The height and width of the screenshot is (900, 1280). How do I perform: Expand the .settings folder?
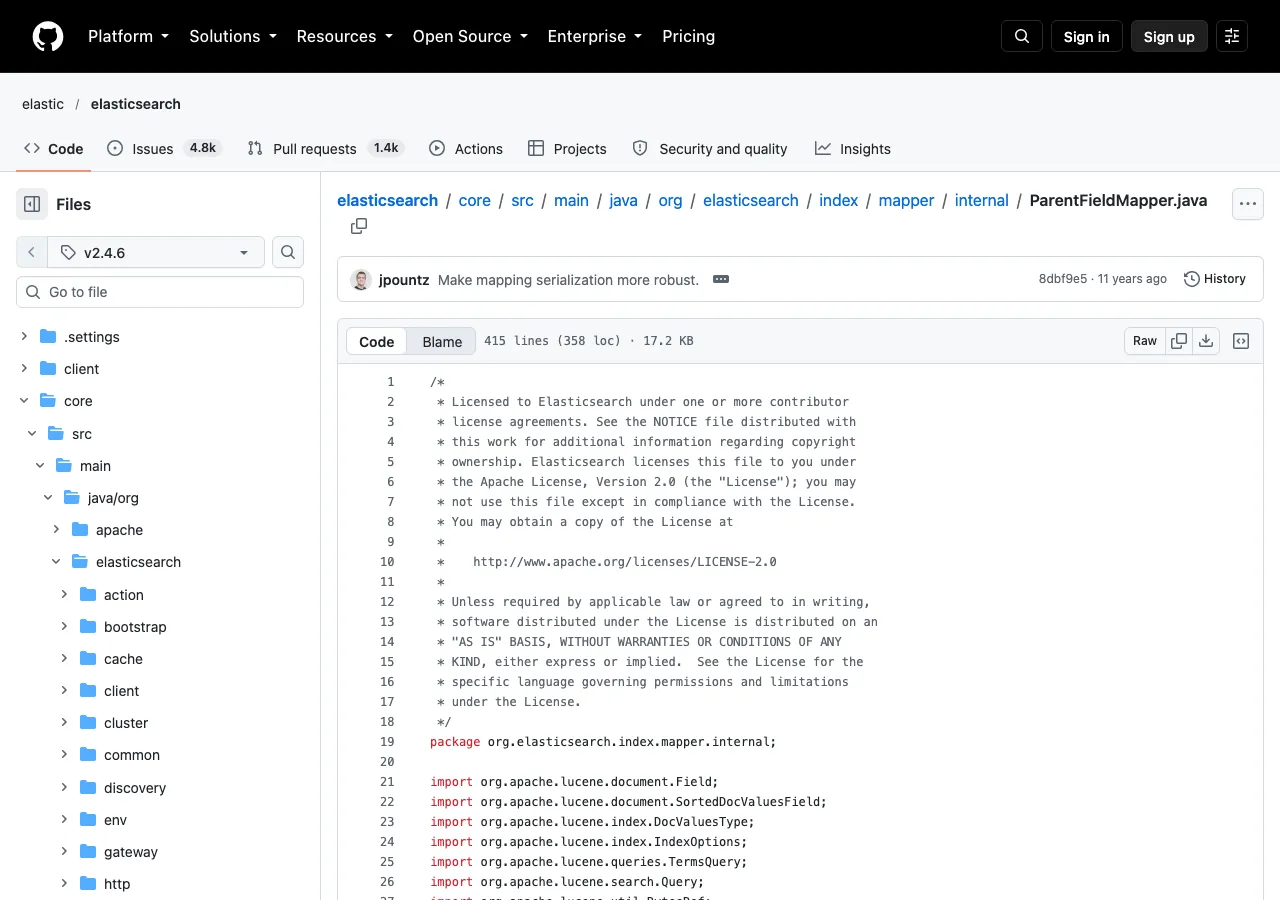pyautogui.click(x=24, y=336)
